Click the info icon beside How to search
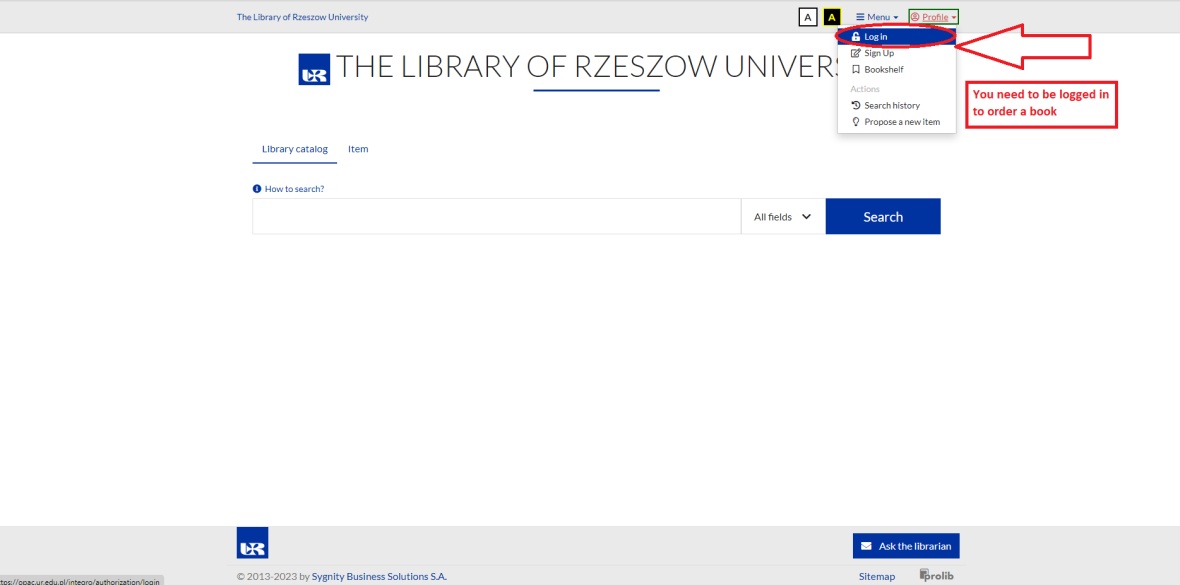 [x=257, y=189]
